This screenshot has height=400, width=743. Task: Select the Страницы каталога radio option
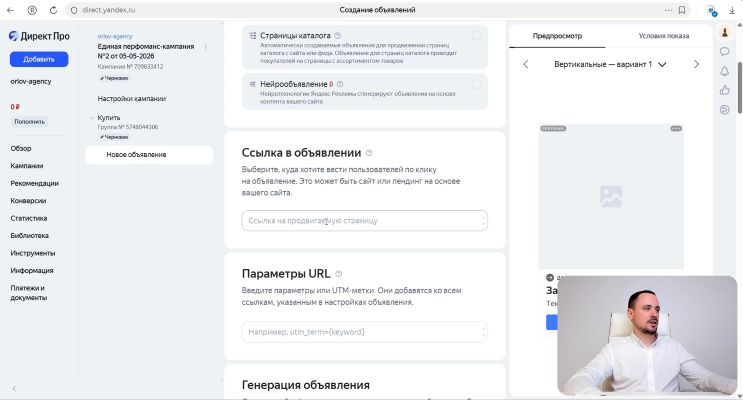pos(476,36)
